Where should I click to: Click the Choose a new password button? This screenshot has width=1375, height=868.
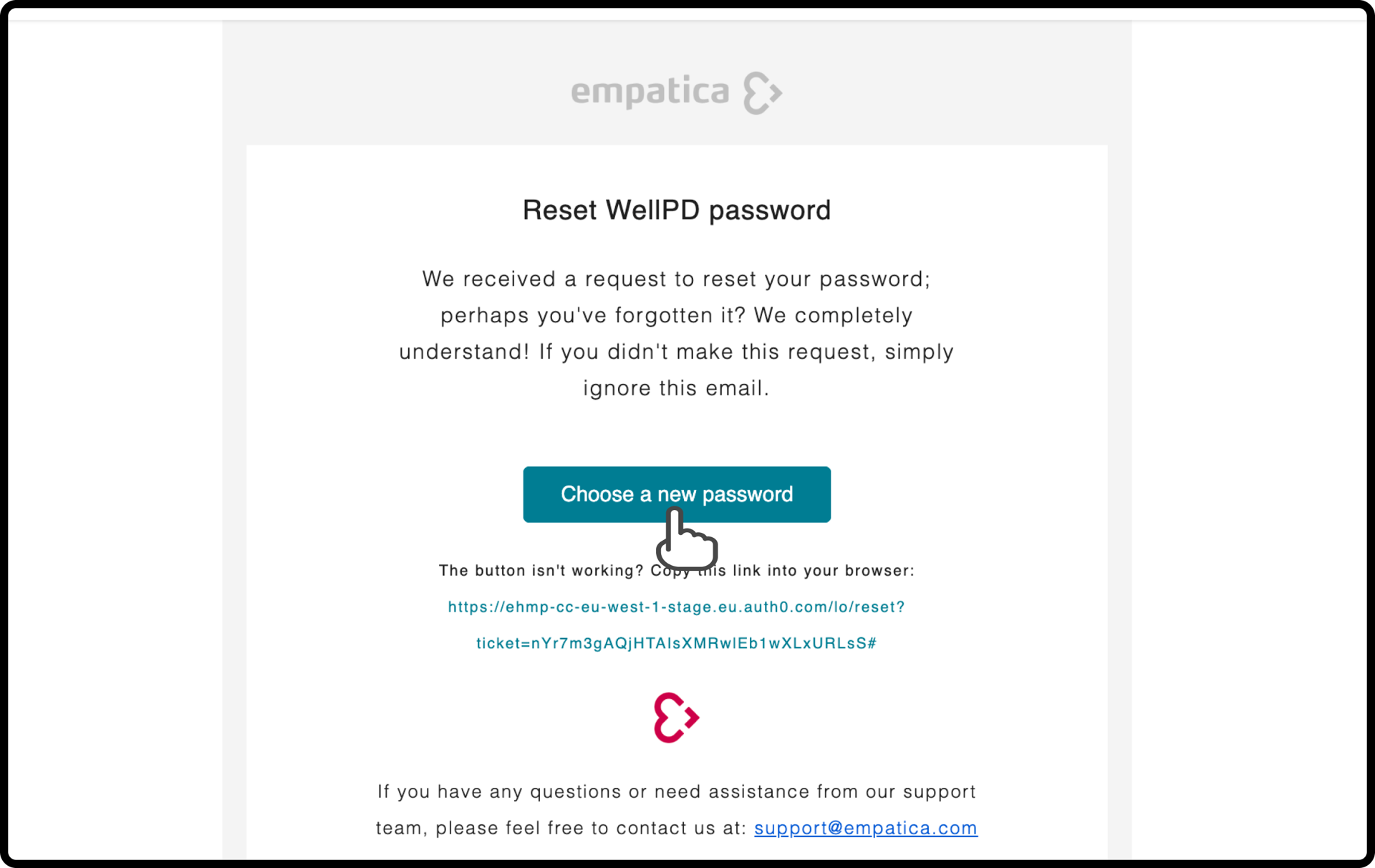(677, 494)
